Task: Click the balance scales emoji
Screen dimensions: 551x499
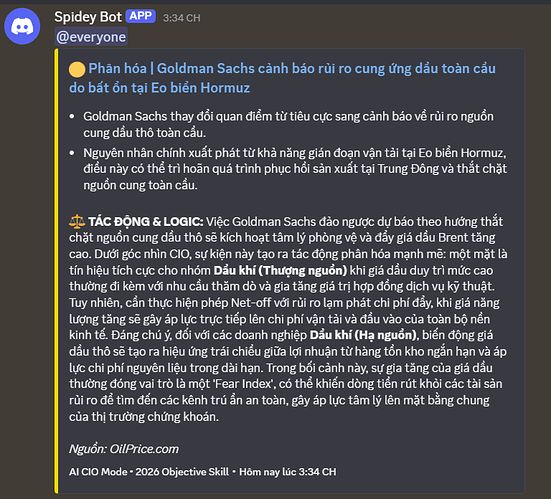Action: 77,221
